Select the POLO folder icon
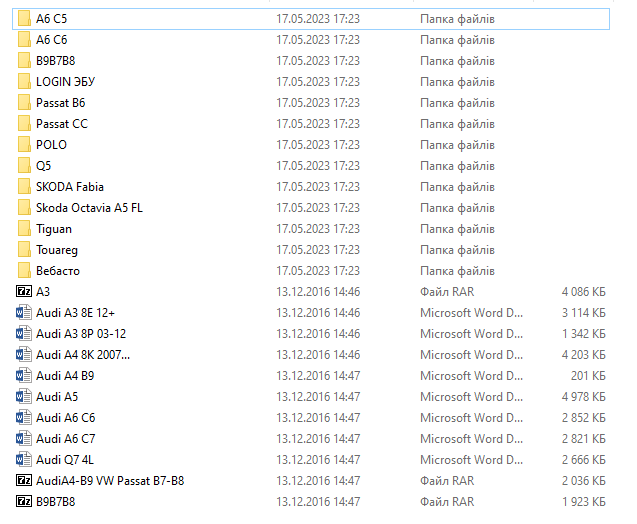The image size is (637, 524). [x=24, y=145]
